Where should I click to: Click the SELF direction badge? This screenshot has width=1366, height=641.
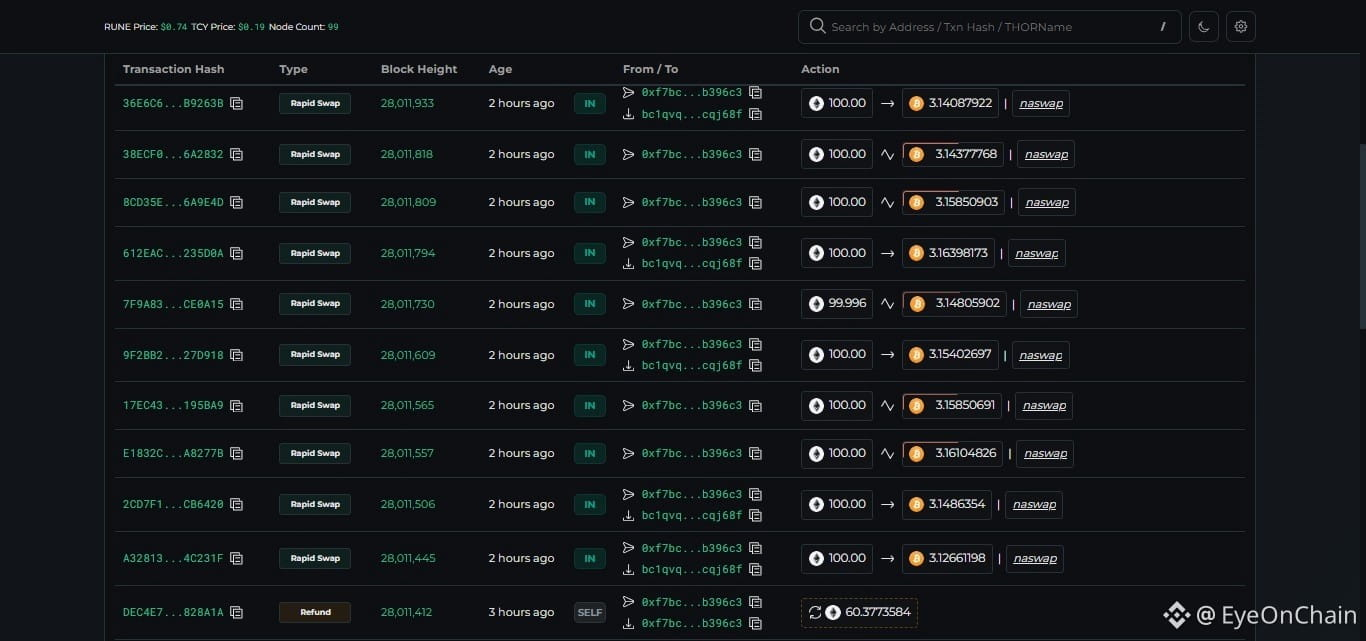tap(590, 612)
